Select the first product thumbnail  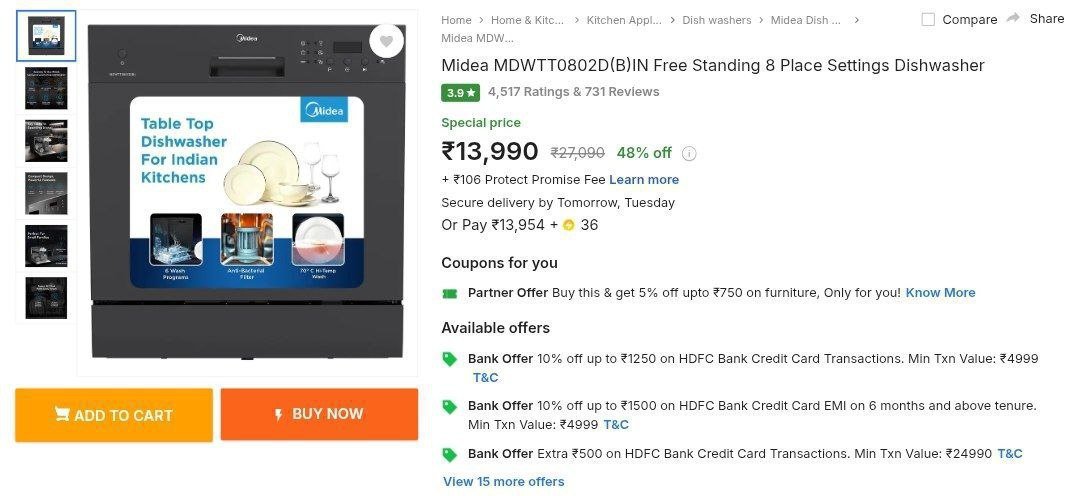(46, 37)
